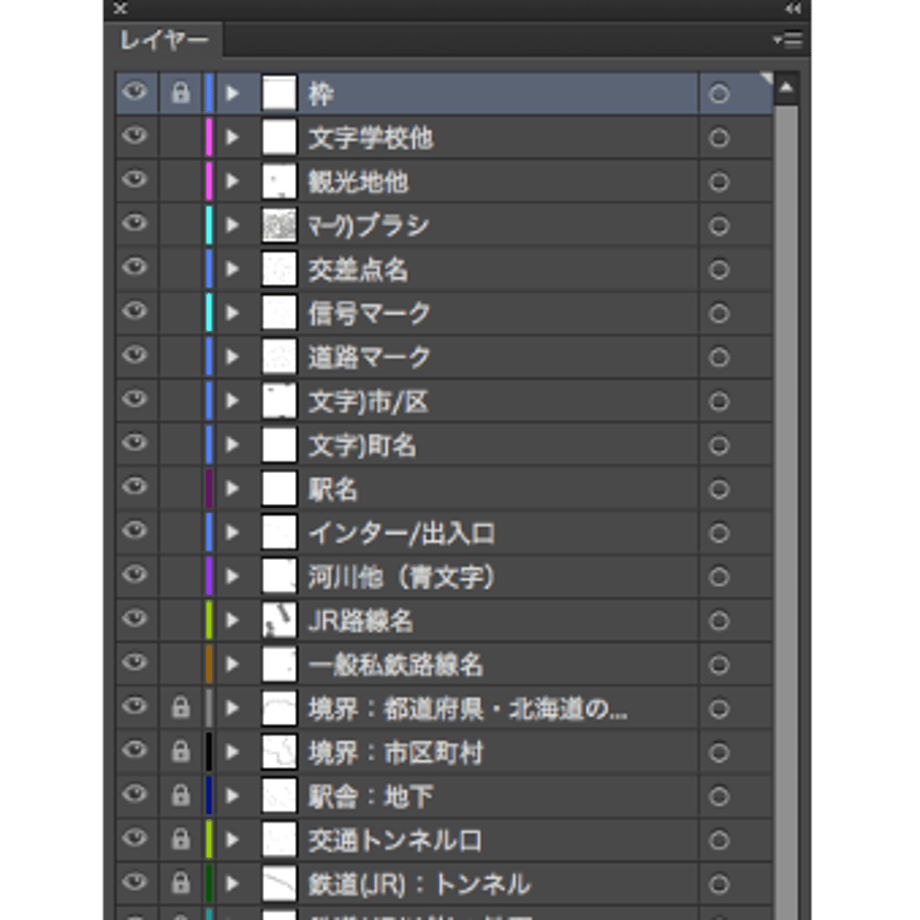This screenshot has width=920, height=920.
Task: Click target circle of 文字)市/区 layer
Action: (x=719, y=401)
